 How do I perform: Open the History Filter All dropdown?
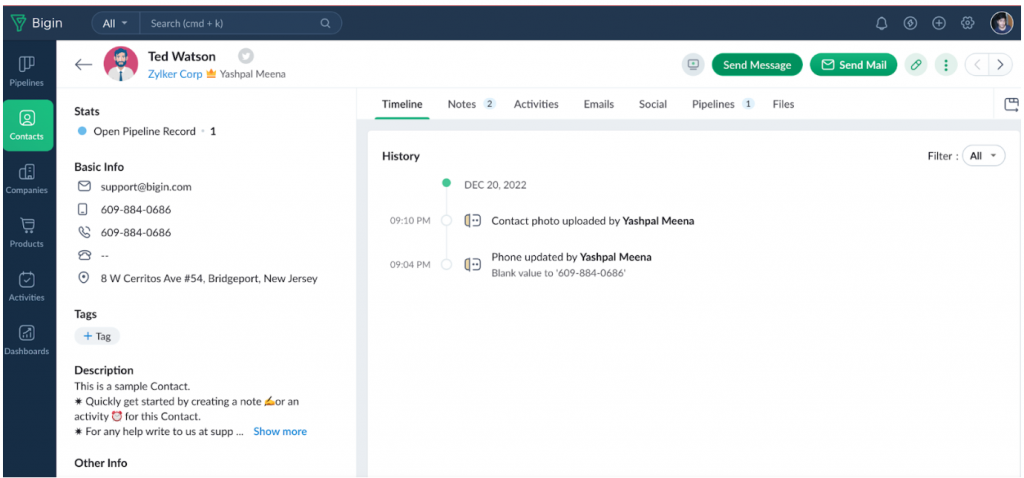point(984,156)
